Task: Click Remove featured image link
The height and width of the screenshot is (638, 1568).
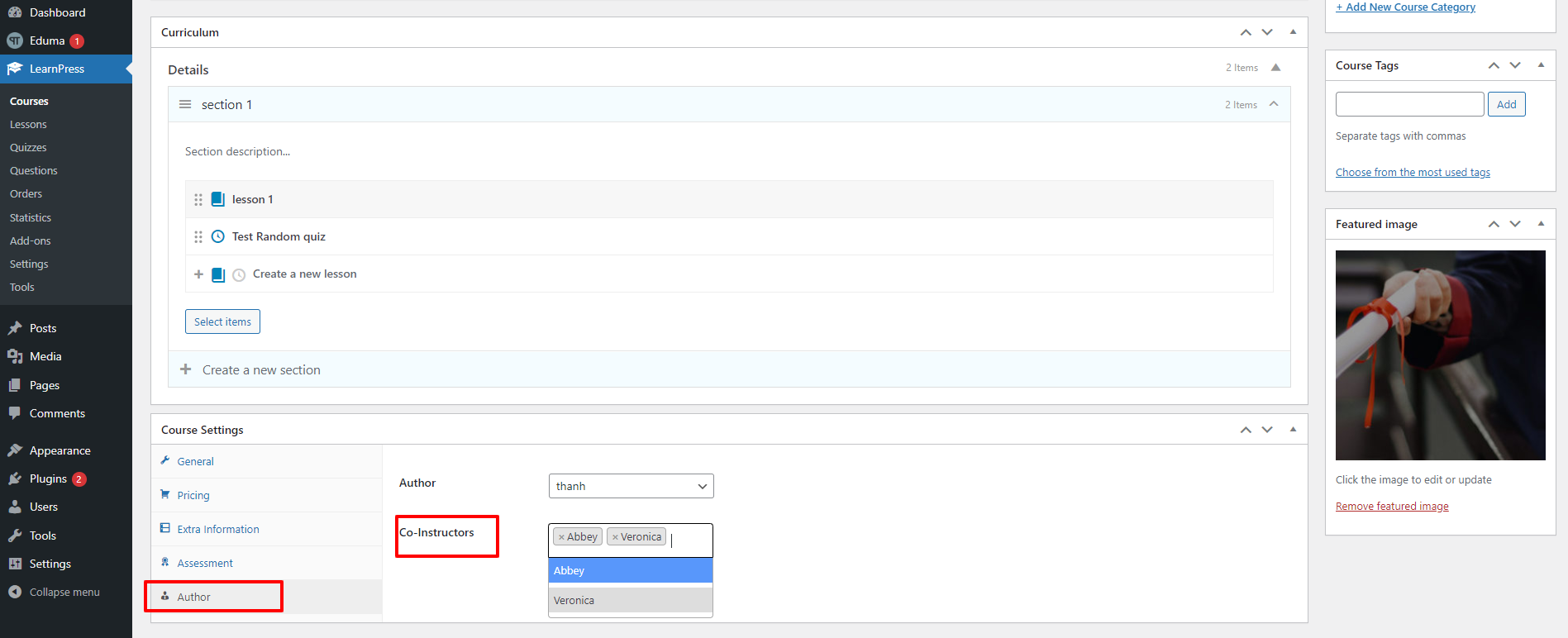Action: coord(1392,506)
